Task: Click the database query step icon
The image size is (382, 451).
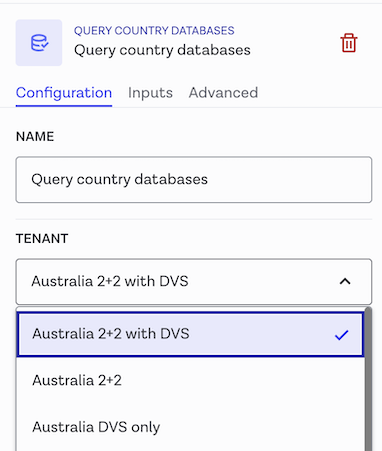Action: [x=39, y=43]
